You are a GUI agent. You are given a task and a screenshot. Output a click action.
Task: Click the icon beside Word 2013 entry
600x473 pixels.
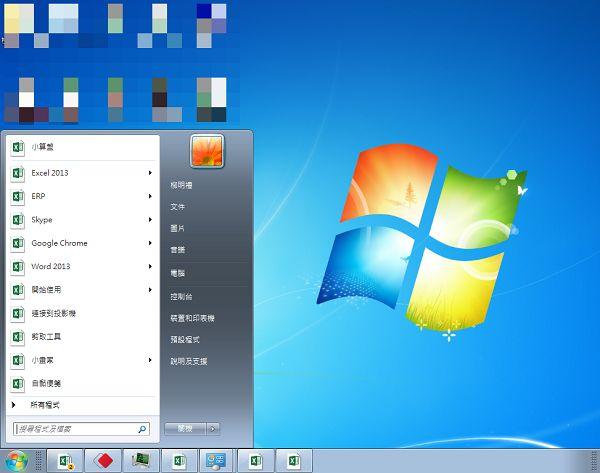pos(18,266)
